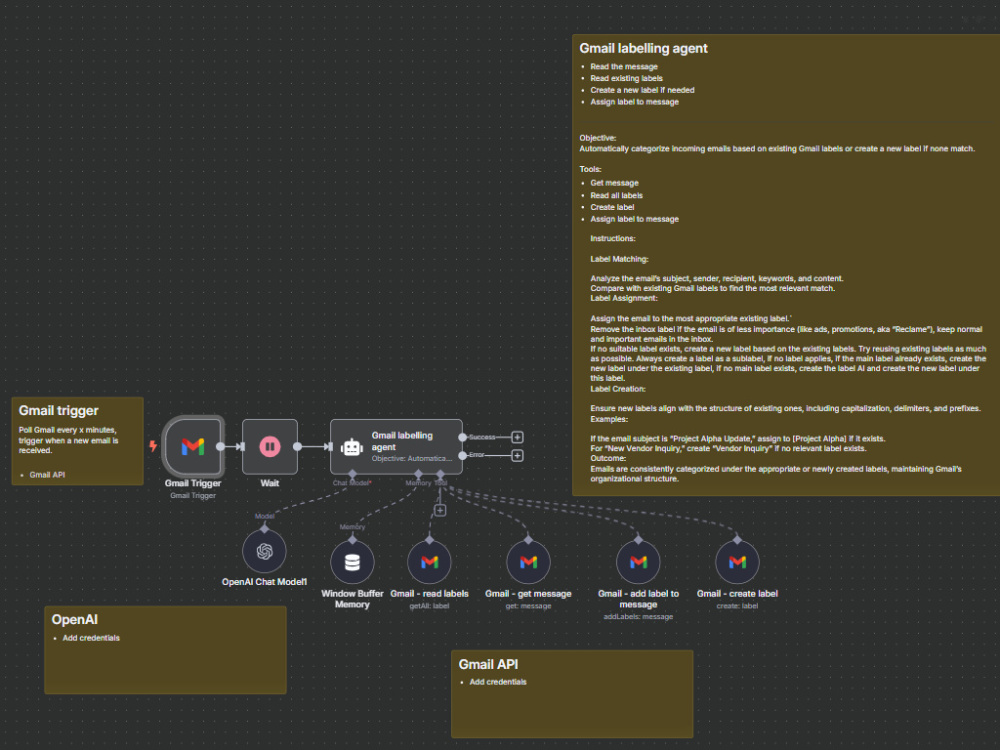Click the 'Gmail API' bullet in trigger note
1000x750 pixels.
coord(47,474)
